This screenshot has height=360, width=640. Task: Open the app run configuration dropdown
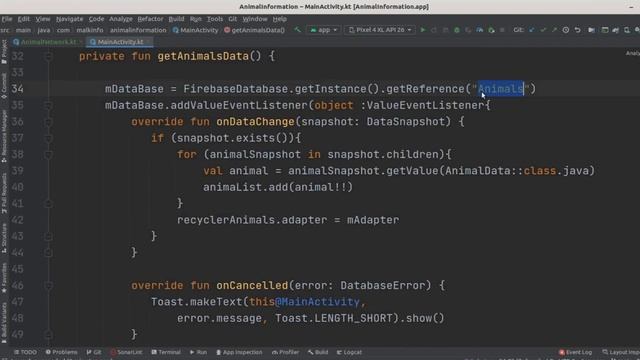coord(324,30)
